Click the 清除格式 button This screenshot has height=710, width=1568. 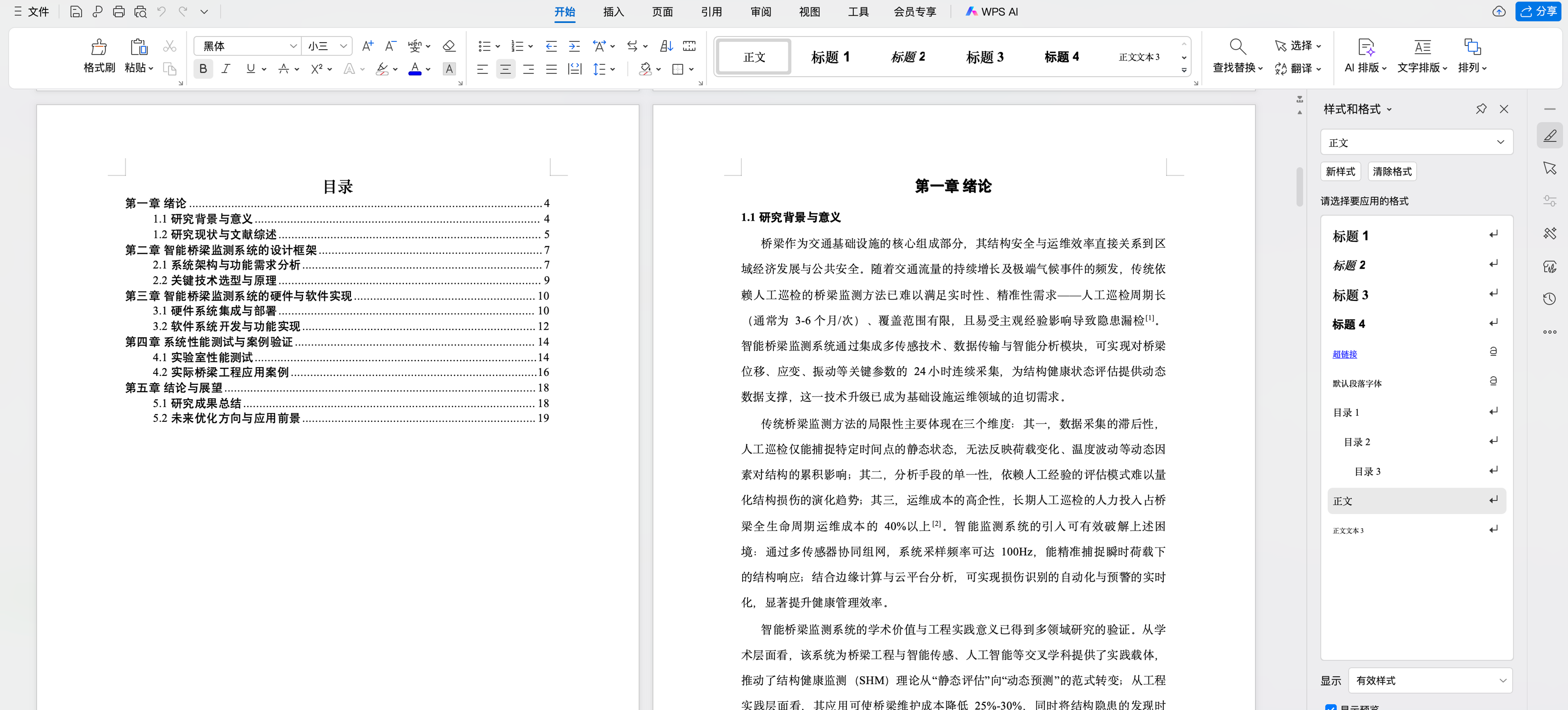point(1392,172)
